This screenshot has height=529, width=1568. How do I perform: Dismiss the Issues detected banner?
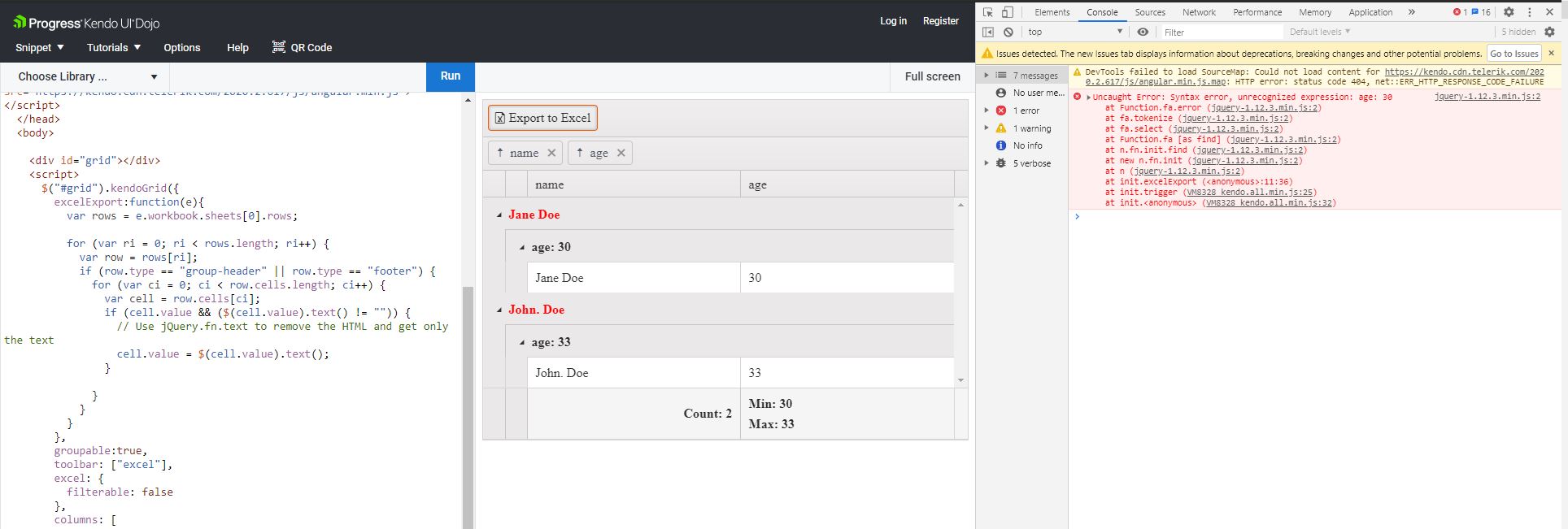coord(1551,53)
